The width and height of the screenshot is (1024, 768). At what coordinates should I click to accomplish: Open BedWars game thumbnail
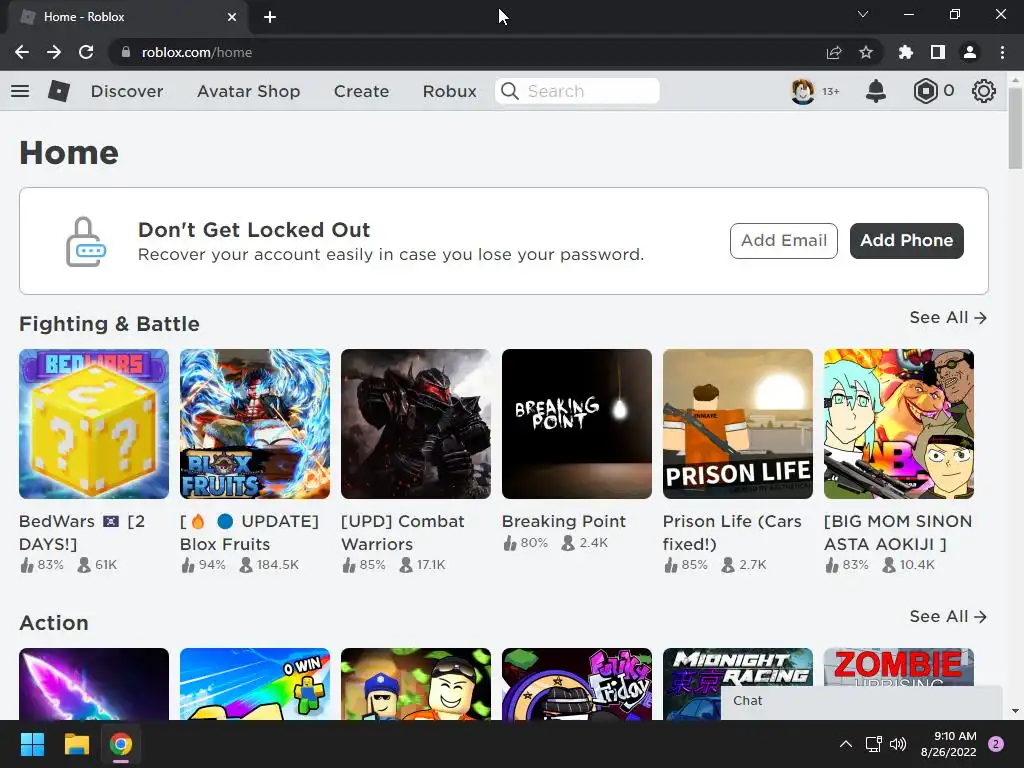point(94,424)
